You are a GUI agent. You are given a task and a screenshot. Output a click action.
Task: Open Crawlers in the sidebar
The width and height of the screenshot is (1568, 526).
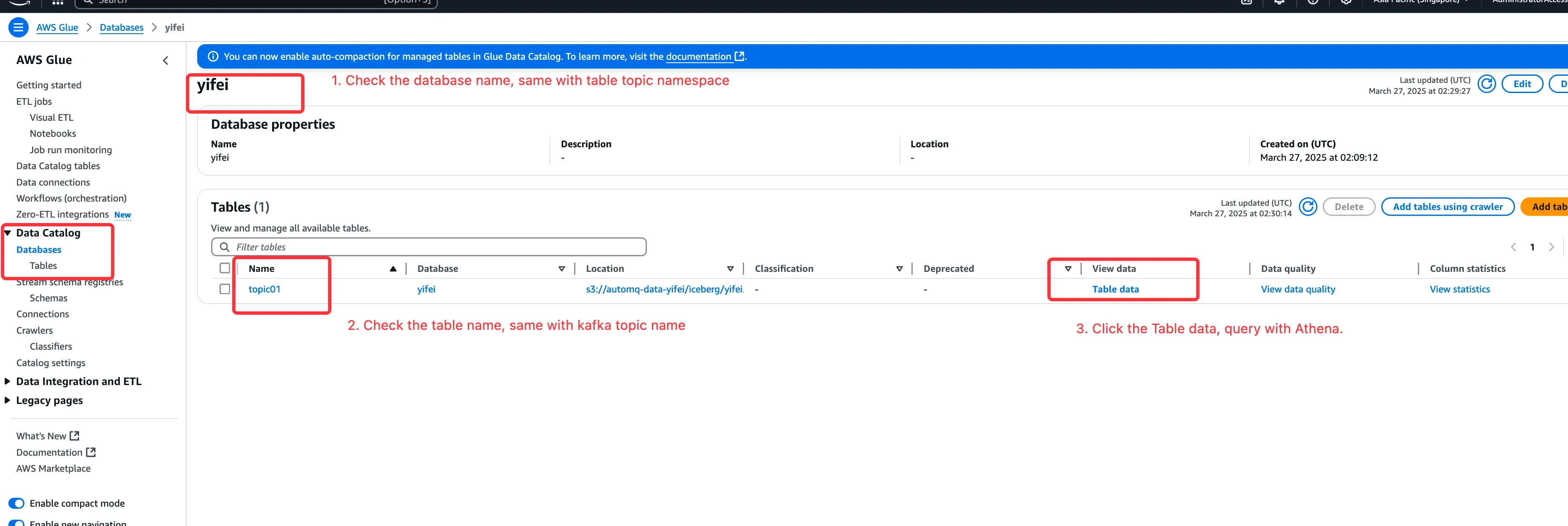[x=34, y=331]
